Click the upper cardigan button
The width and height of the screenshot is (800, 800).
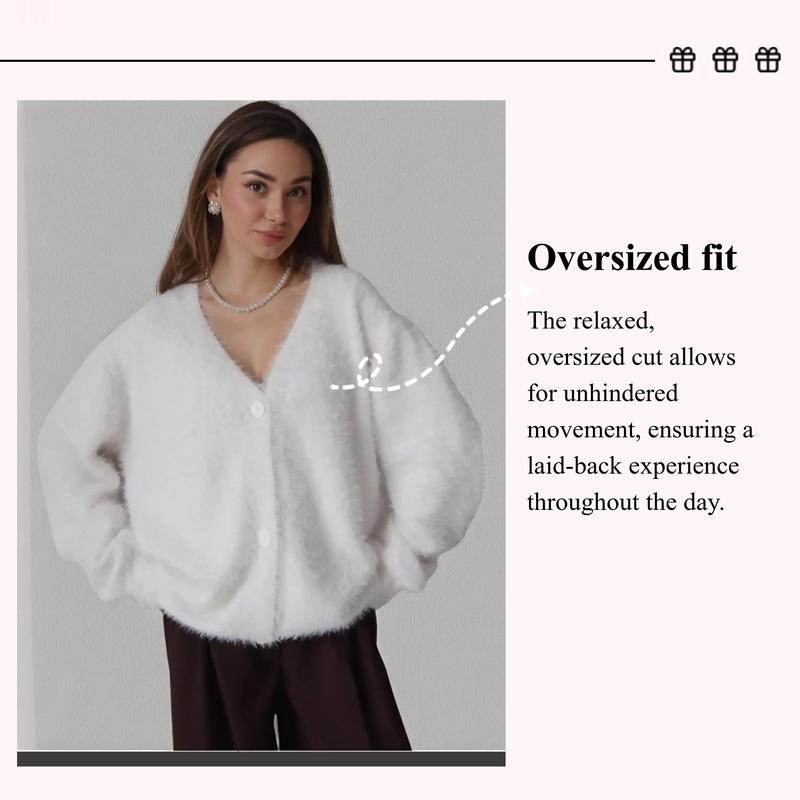258,408
